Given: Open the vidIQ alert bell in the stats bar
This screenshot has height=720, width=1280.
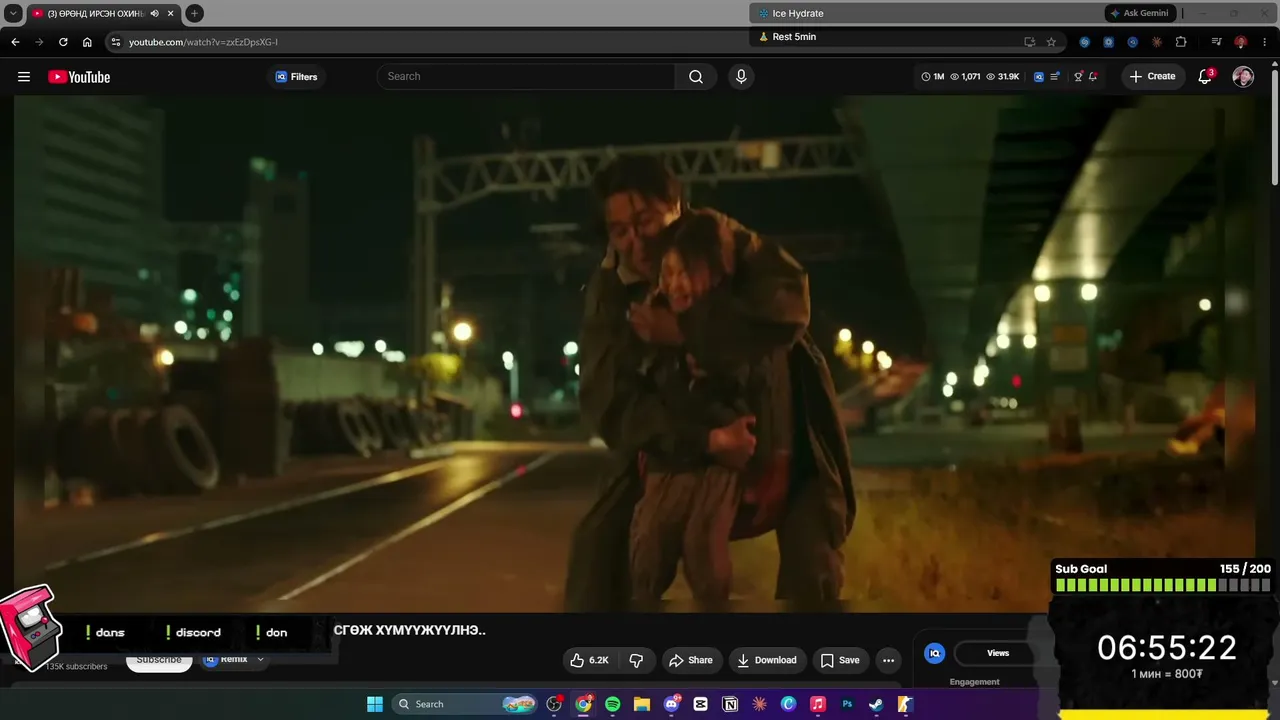Looking at the screenshot, I should 1093,77.
